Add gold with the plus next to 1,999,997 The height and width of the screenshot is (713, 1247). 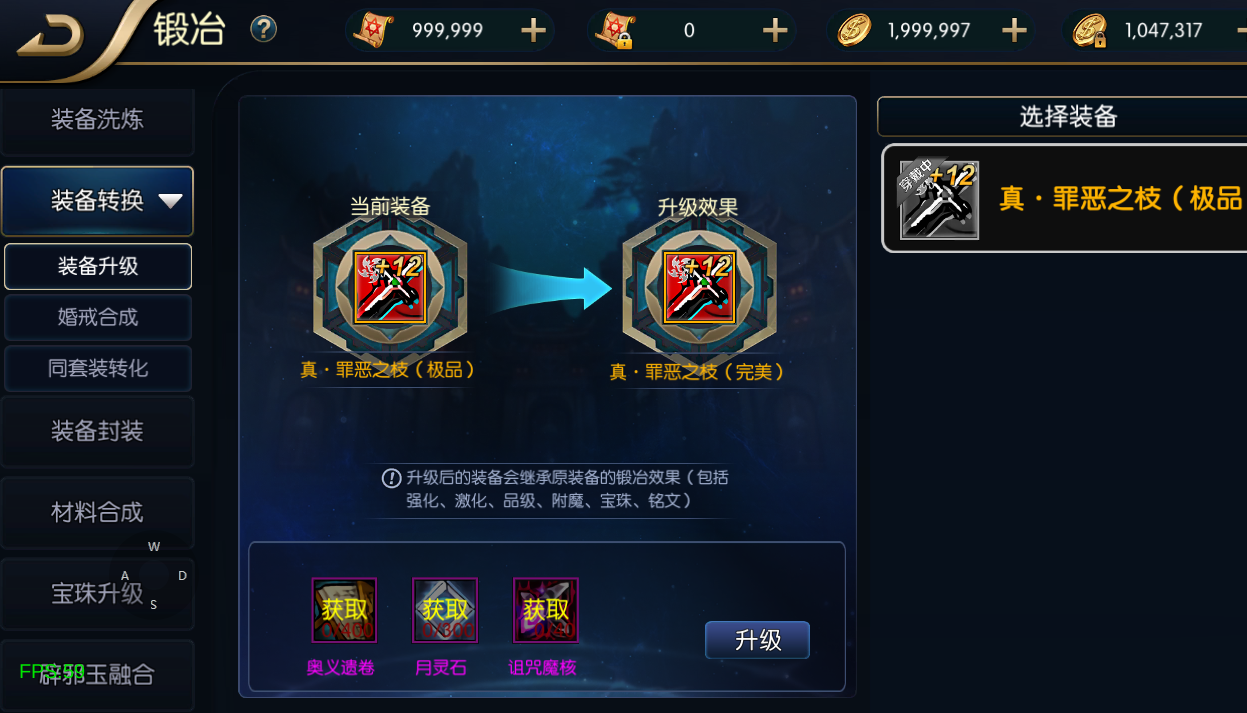(x=1015, y=31)
